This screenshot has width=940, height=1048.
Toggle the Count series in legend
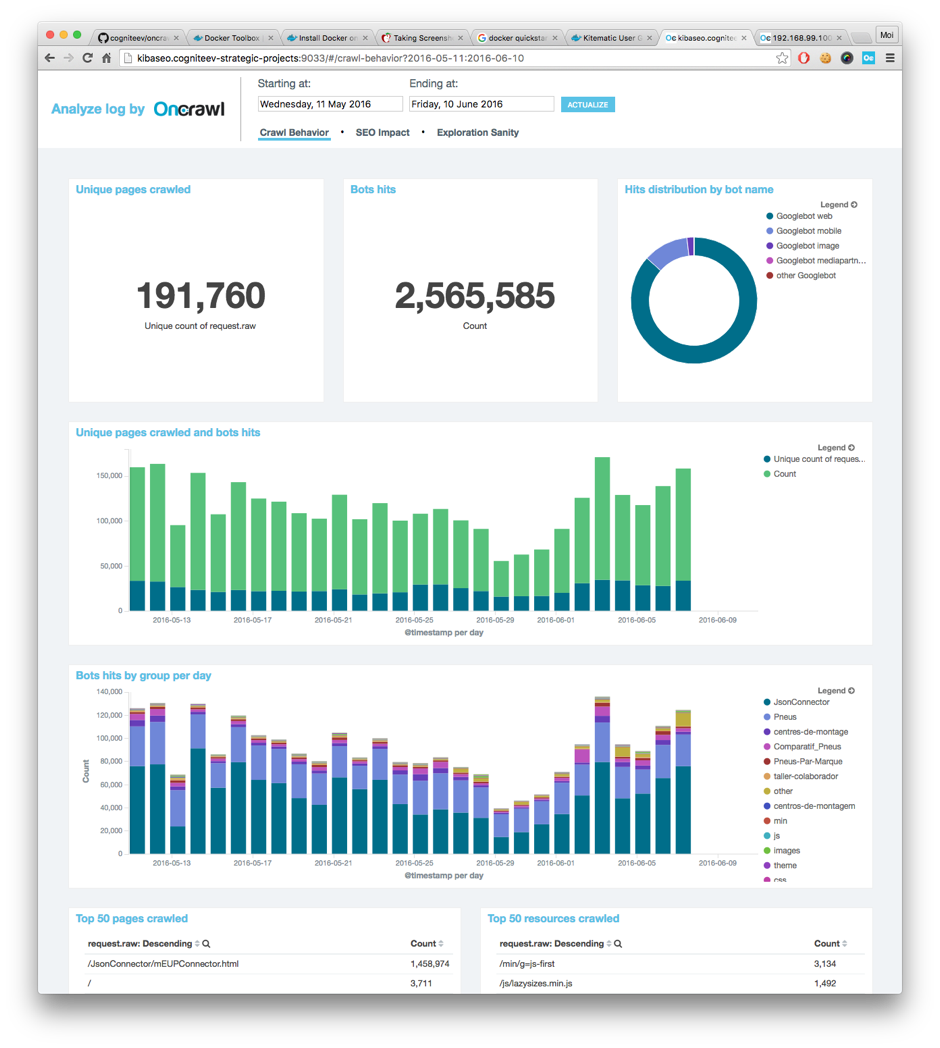(785, 474)
